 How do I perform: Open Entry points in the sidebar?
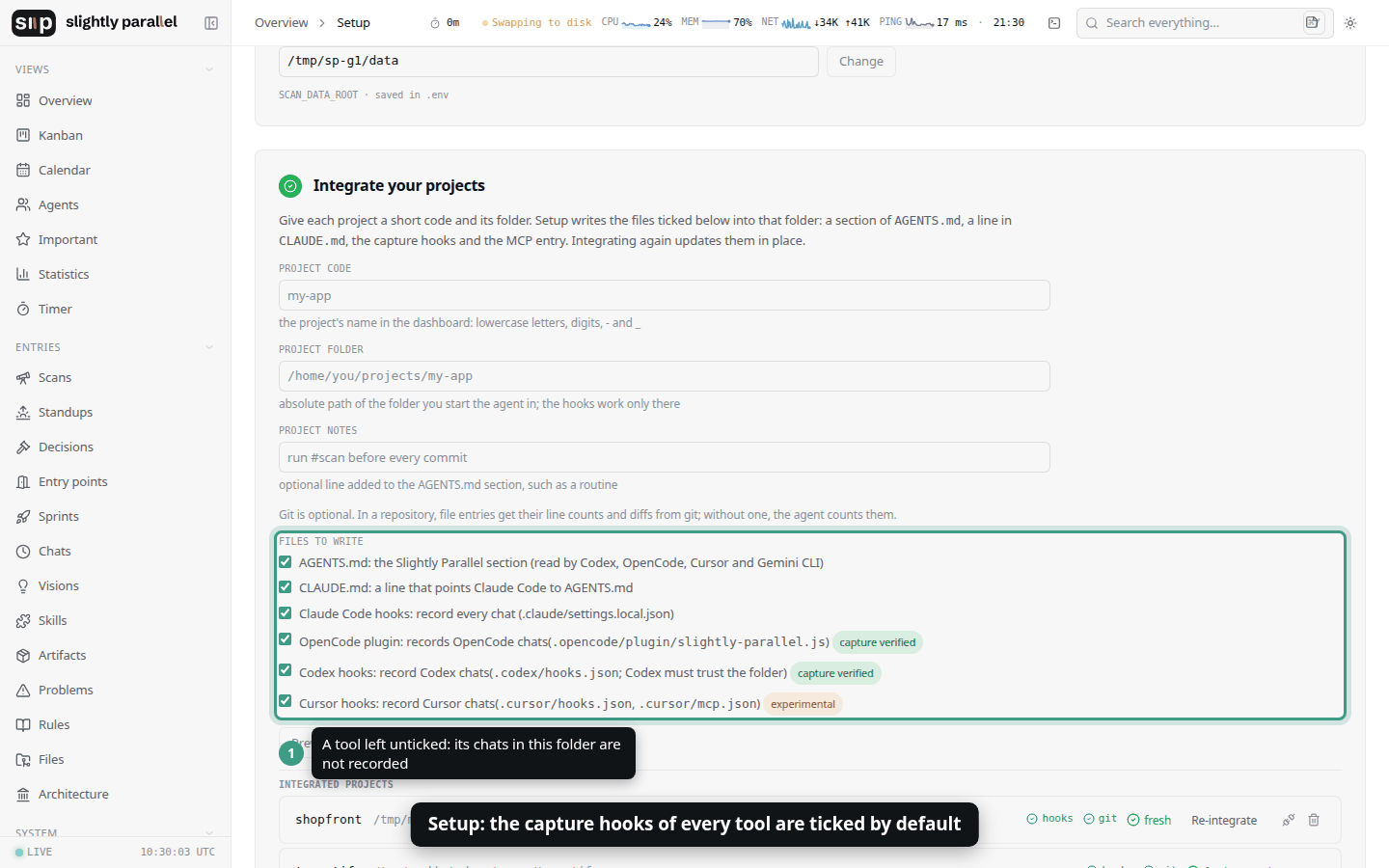116,481
